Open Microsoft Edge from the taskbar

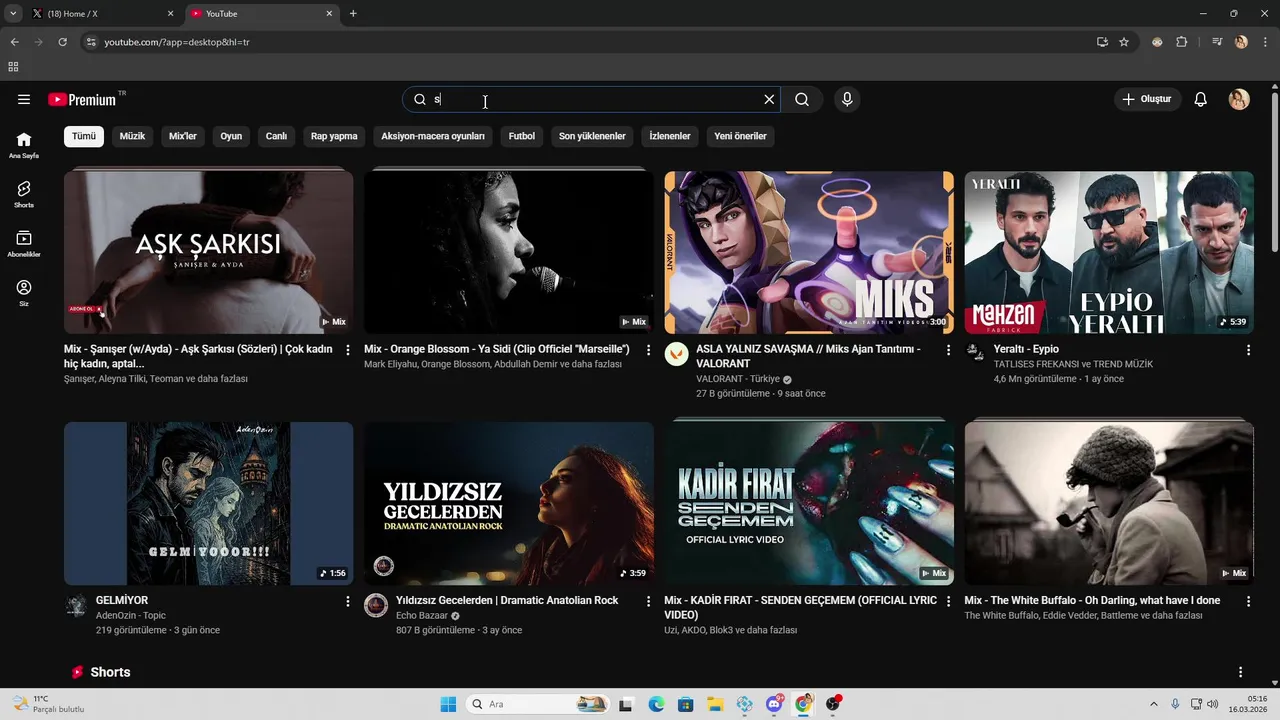click(x=656, y=704)
